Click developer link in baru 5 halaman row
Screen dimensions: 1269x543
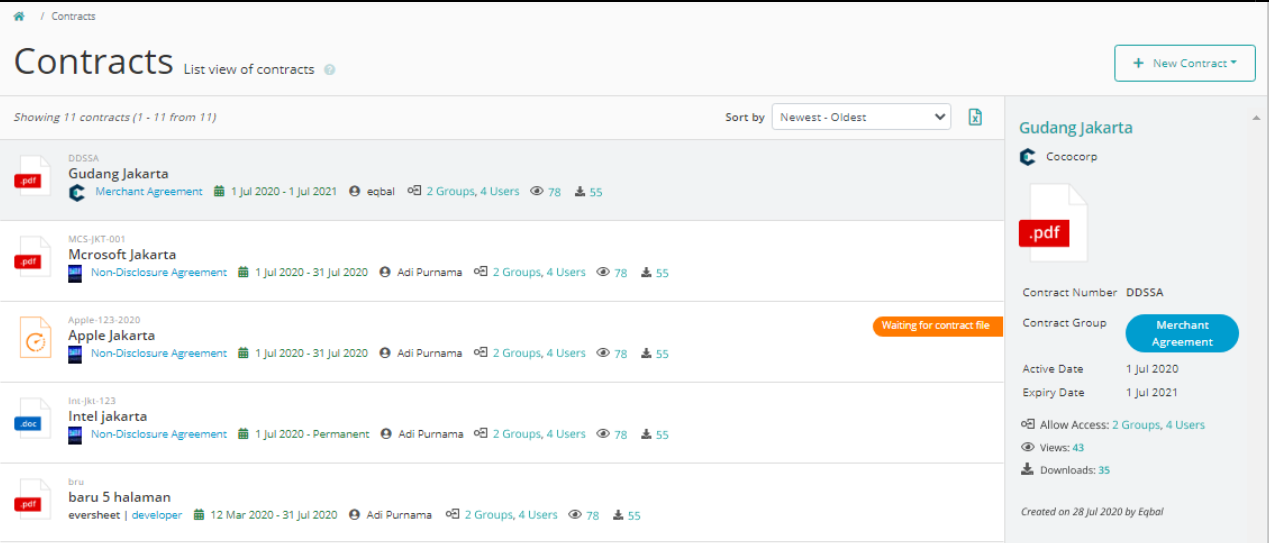(x=157, y=516)
